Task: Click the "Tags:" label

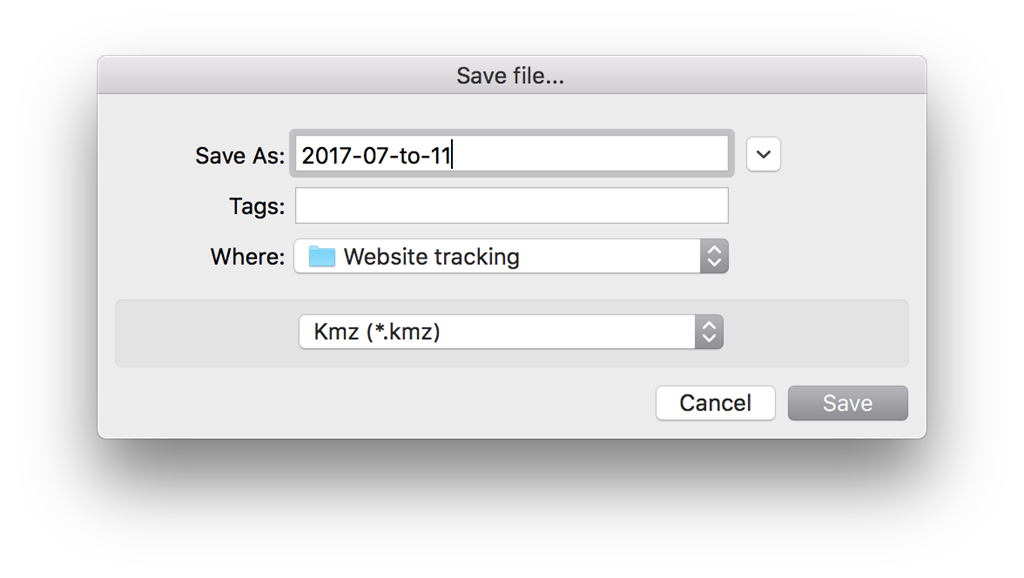Action: pos(256,206)
